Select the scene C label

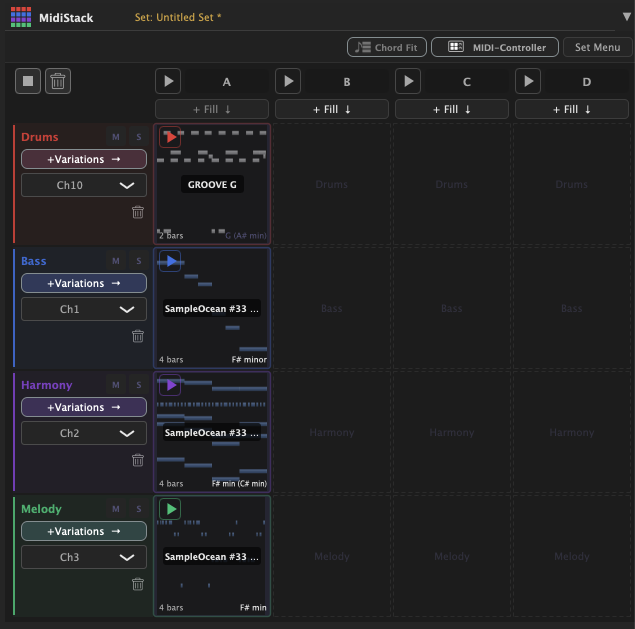pos(467,82)
